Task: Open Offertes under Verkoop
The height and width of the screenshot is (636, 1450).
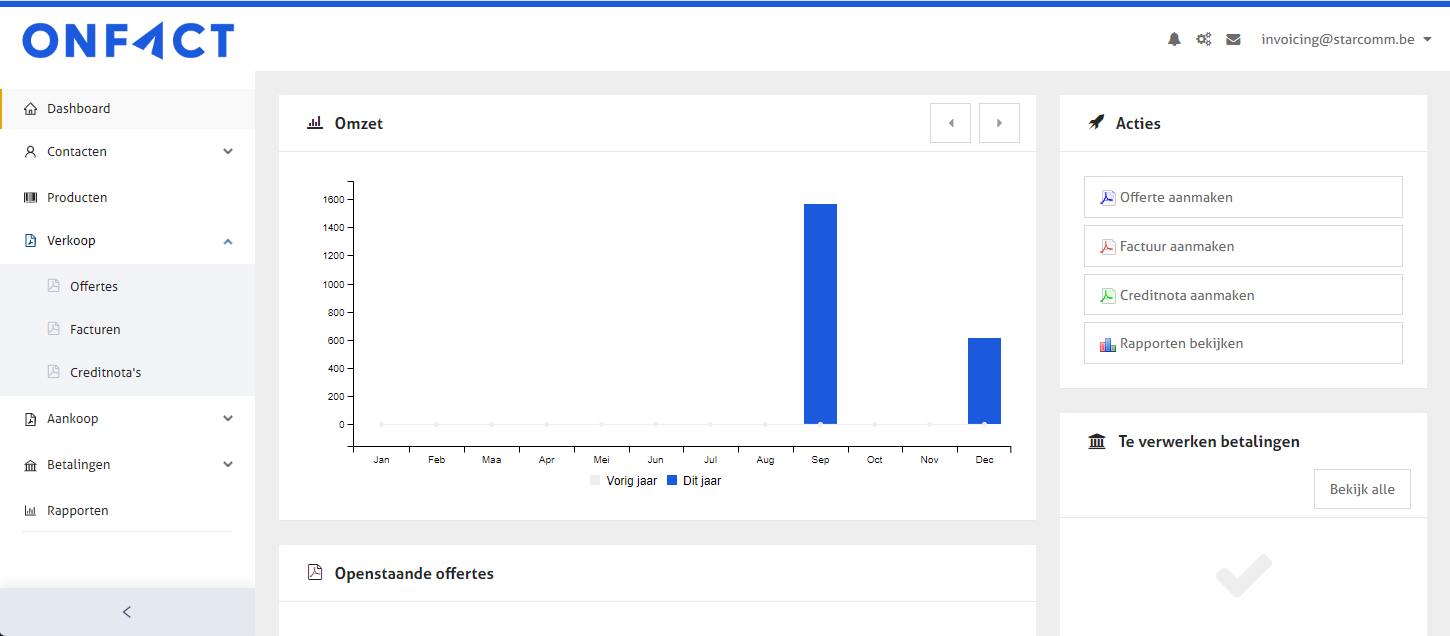Action: point(94,287)
